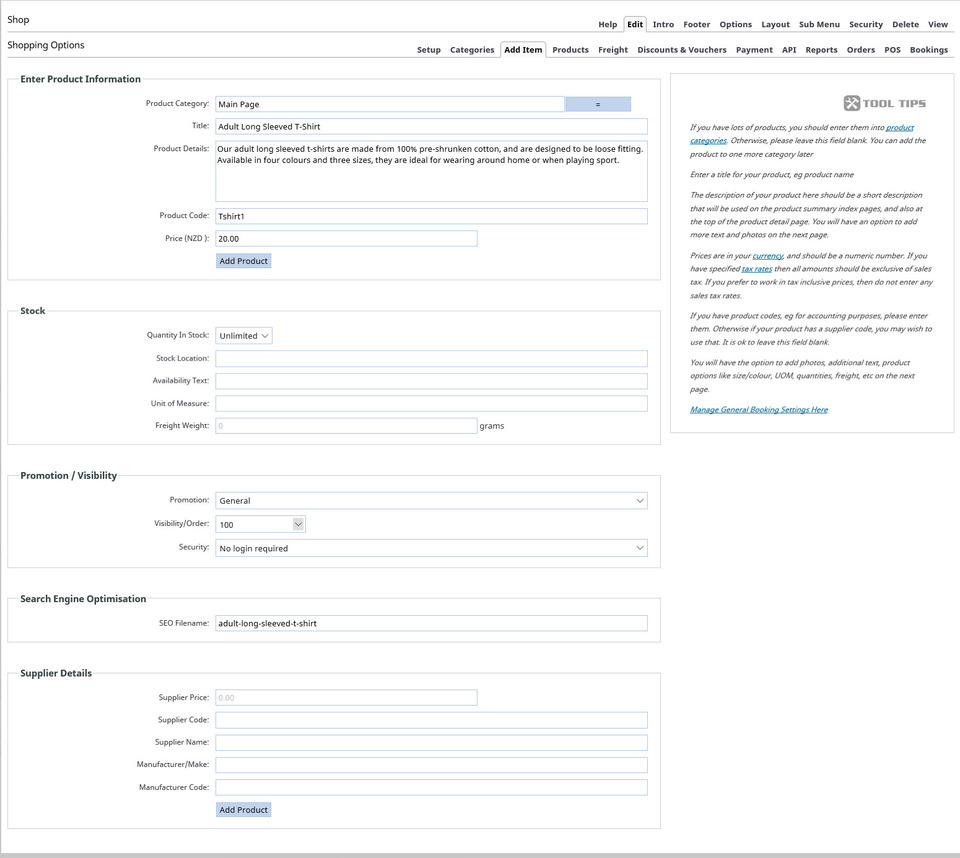
Task: Go to the Options tab
Action: (x=735, y=24)
